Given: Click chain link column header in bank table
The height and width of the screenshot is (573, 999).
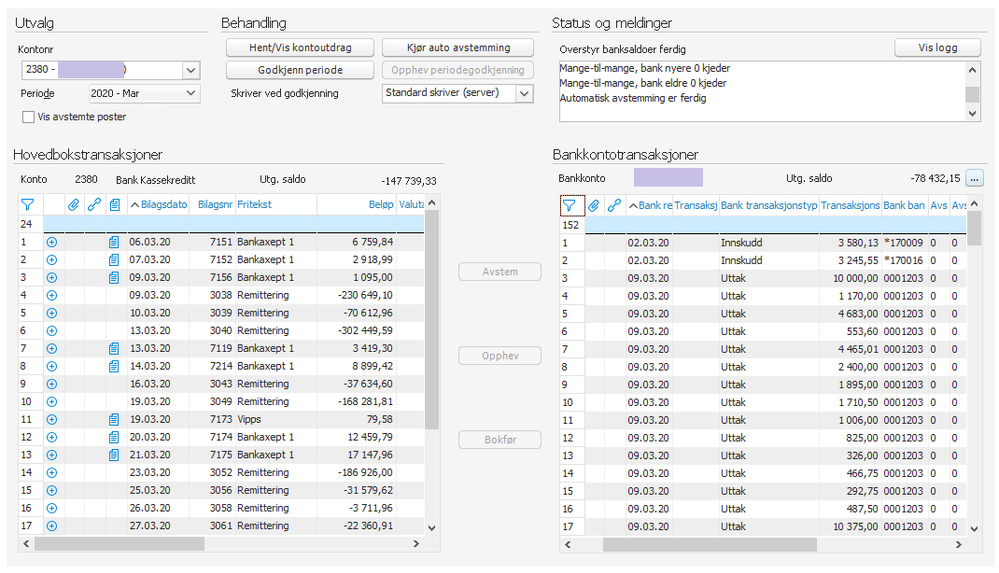Looking at the screenshot, I should [x=614, y=205].
